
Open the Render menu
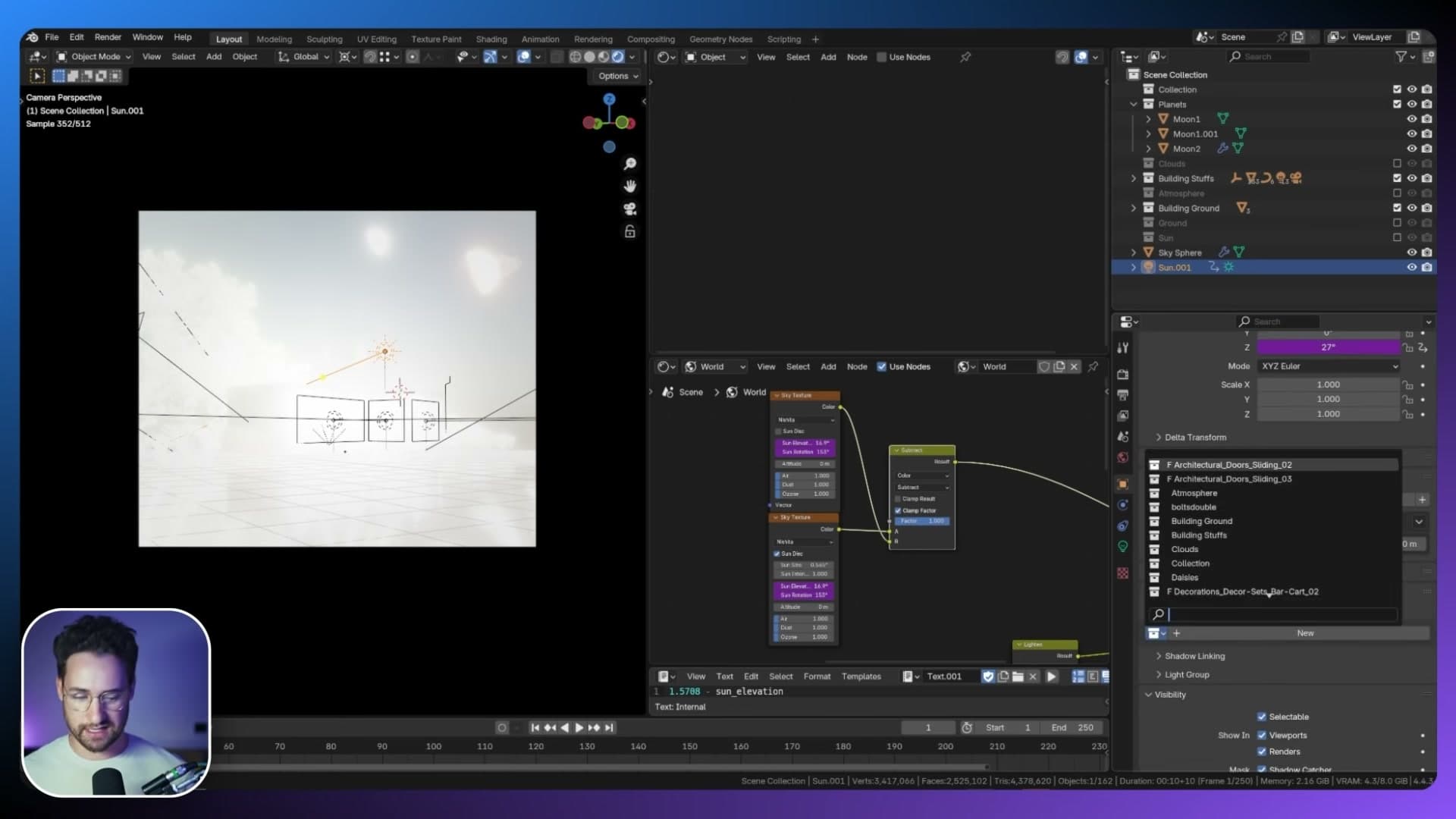pos(108,37)
